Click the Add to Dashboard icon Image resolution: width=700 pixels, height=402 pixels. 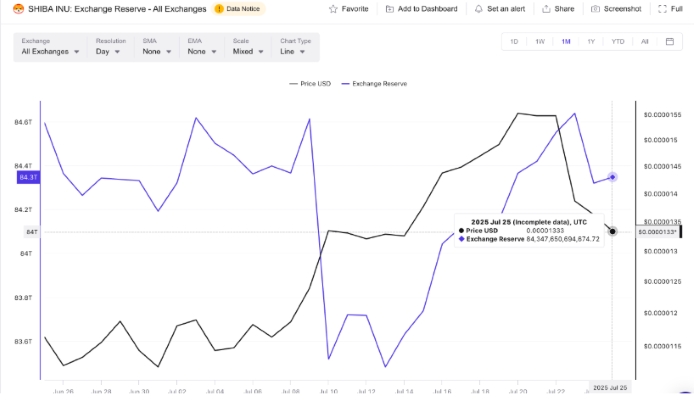390,9
